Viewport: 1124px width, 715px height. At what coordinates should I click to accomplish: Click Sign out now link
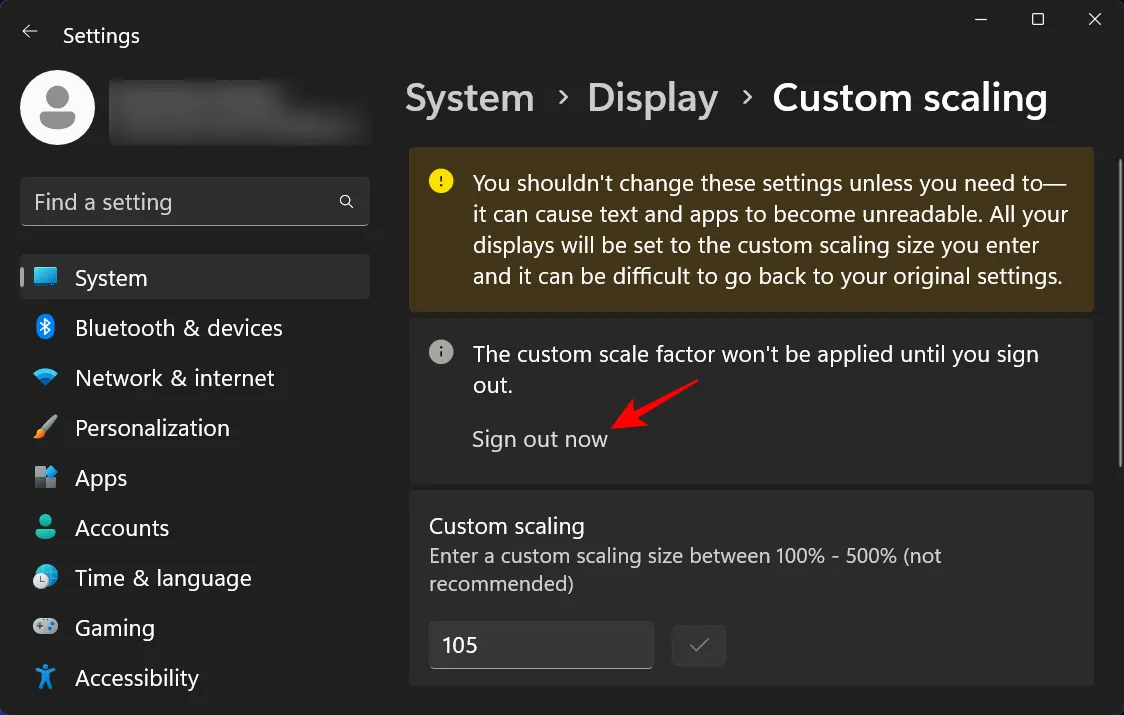[x=539, y=440]
